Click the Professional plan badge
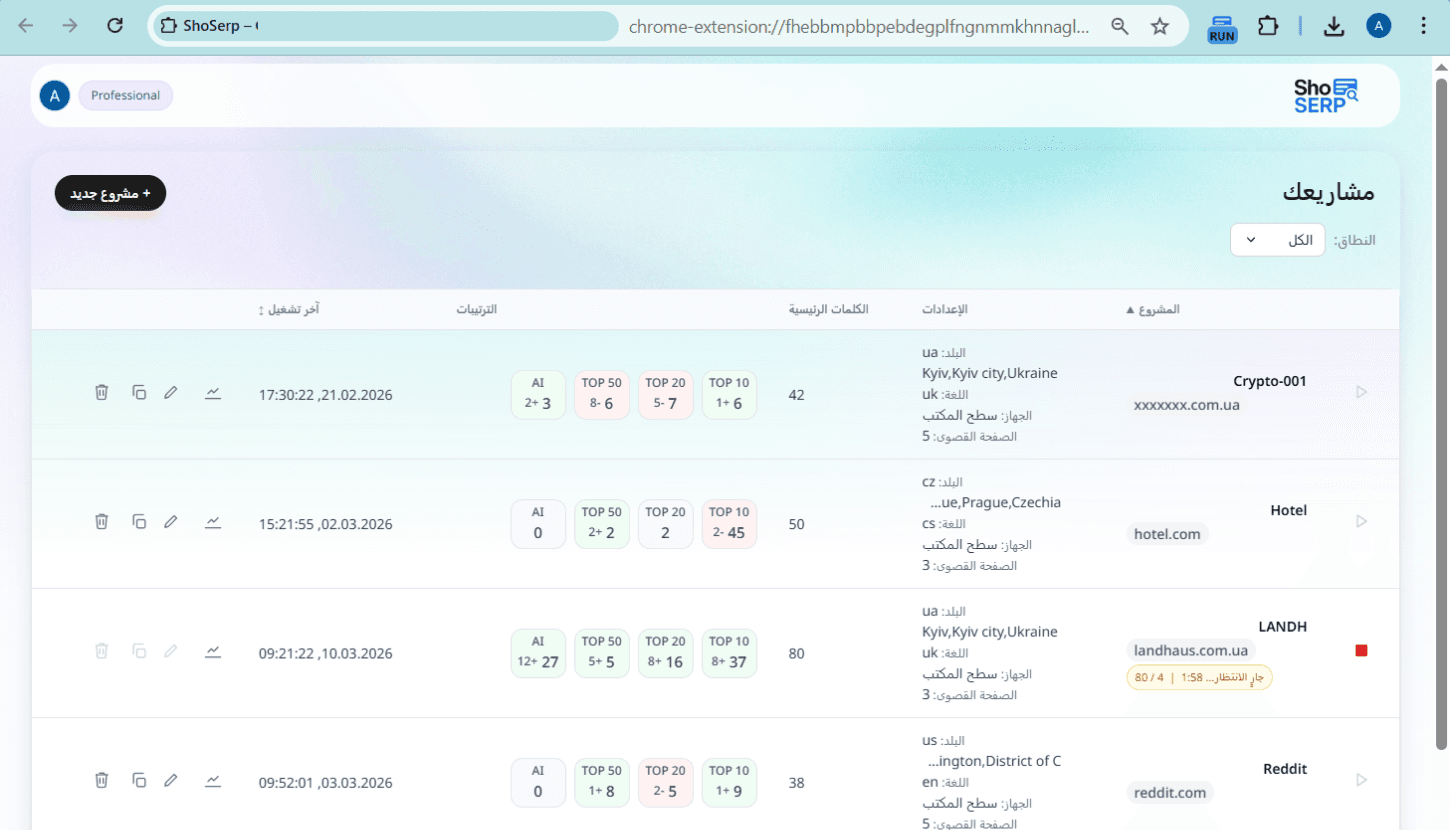This screenshot has width=1450, height=830. tap(125, 96)
